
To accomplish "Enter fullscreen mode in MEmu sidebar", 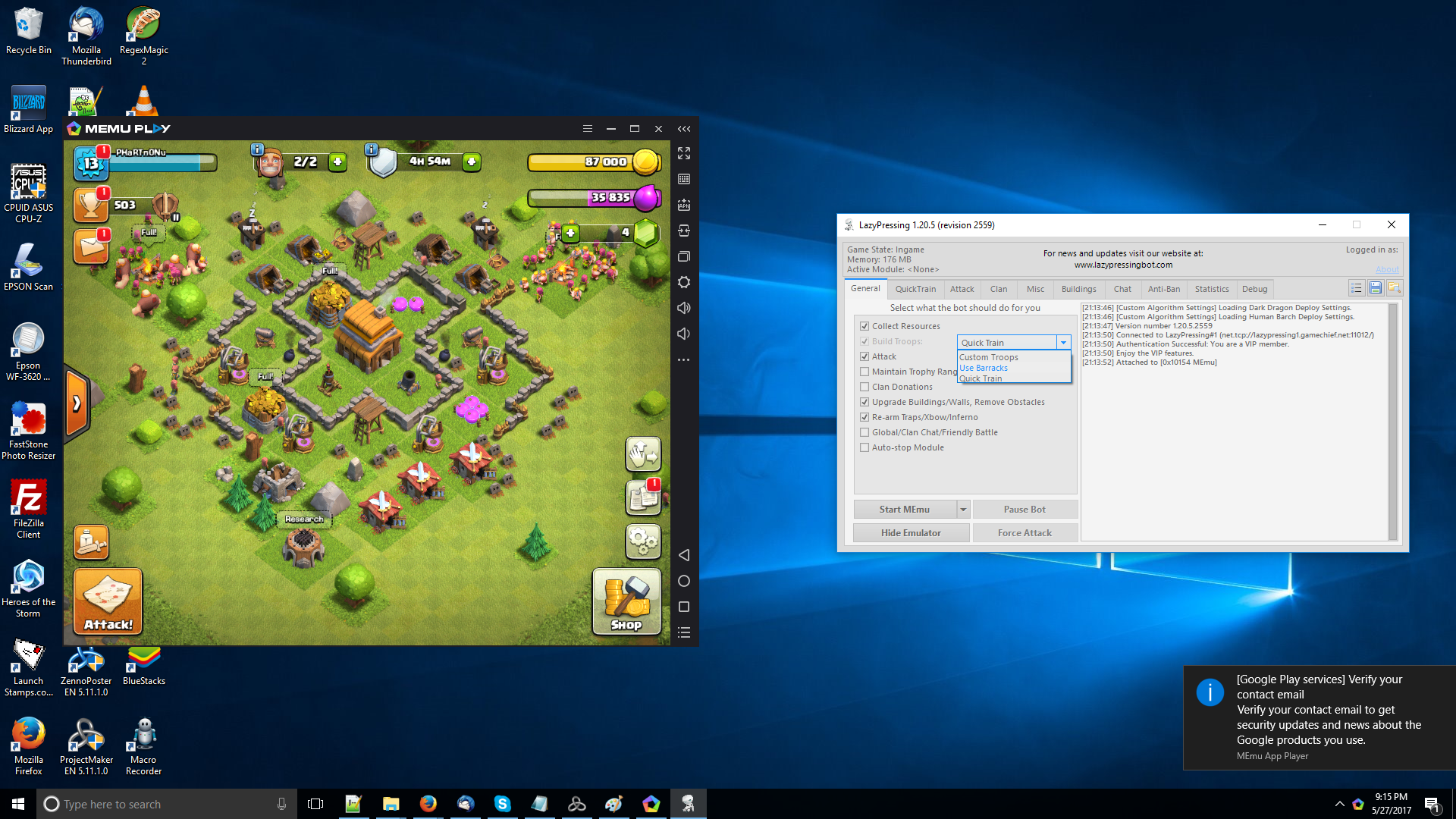I will click(x=683, y=153).
